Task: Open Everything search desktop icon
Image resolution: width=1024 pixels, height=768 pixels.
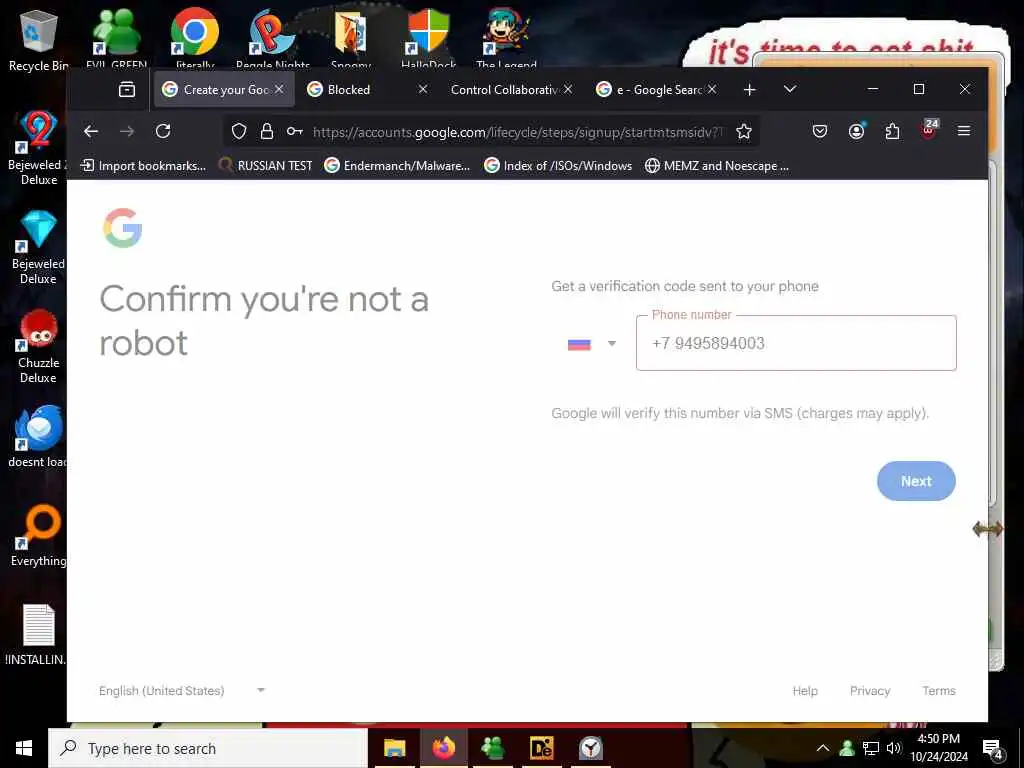Action: tap(38, 536)
